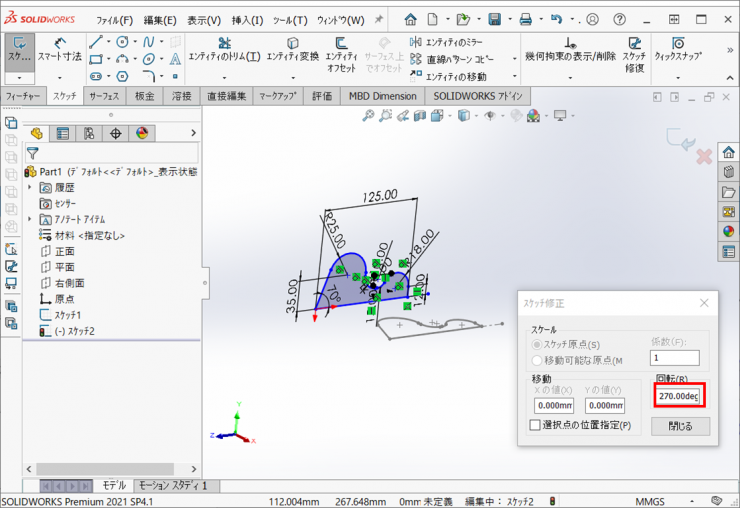
Task: Open the 挿入(I) menu
Action: [x=247, y=20]
